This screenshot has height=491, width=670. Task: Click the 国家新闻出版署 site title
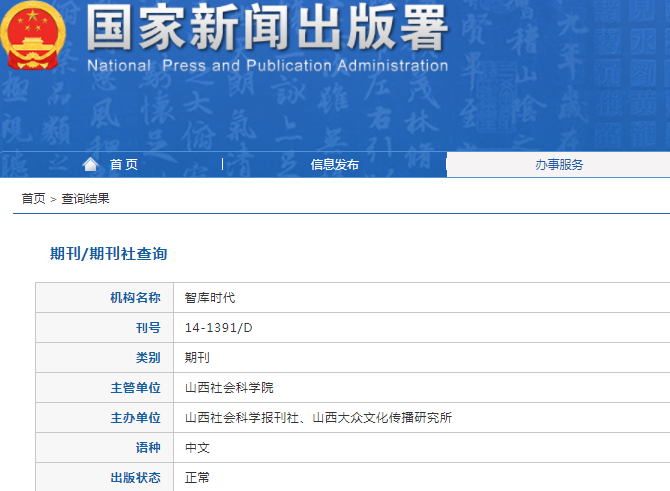pos(266,30)
